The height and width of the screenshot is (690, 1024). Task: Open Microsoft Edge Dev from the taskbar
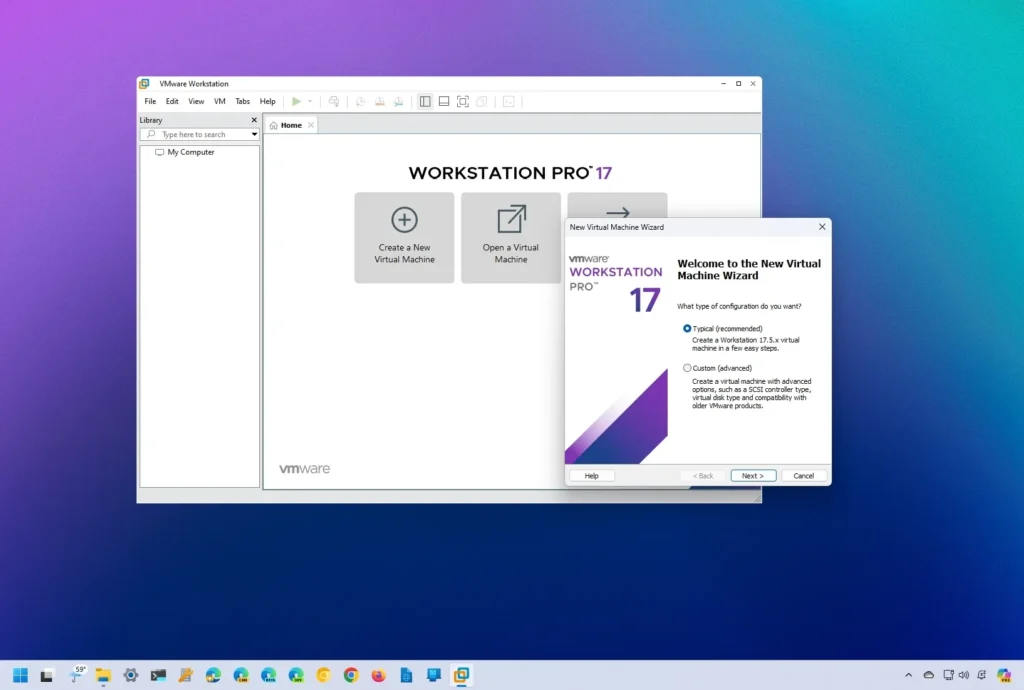tap(296, 675)
